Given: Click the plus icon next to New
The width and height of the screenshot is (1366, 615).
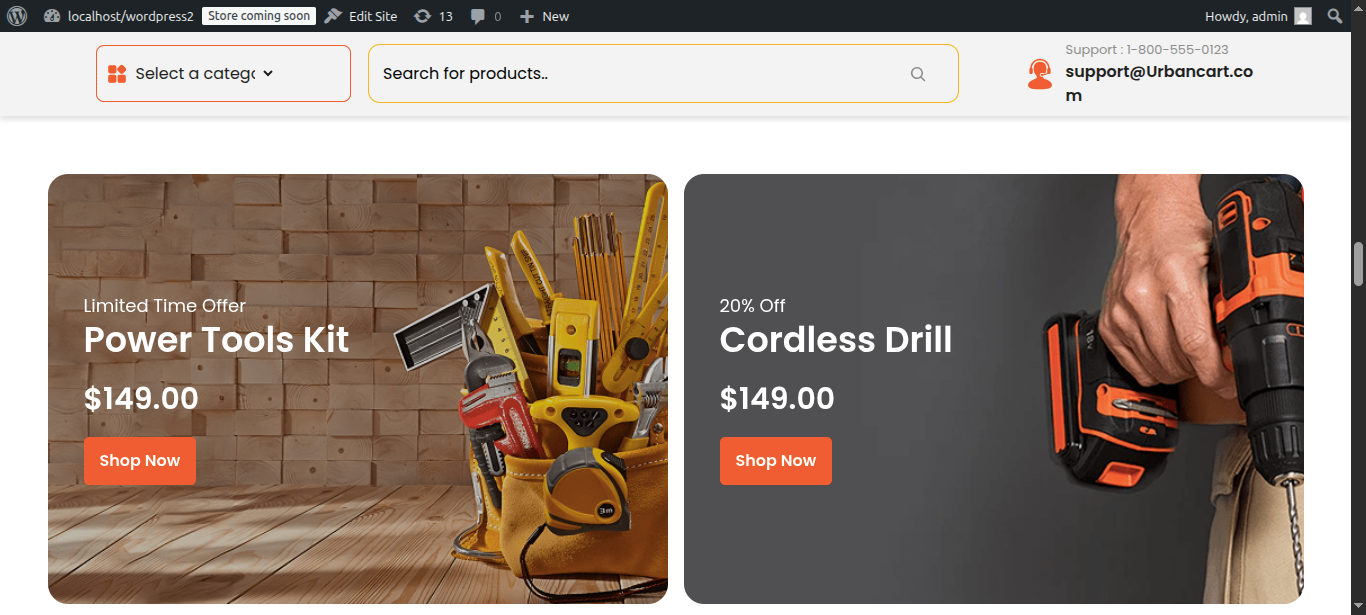Looking at the screenshot, I should (x=527, y=16).
